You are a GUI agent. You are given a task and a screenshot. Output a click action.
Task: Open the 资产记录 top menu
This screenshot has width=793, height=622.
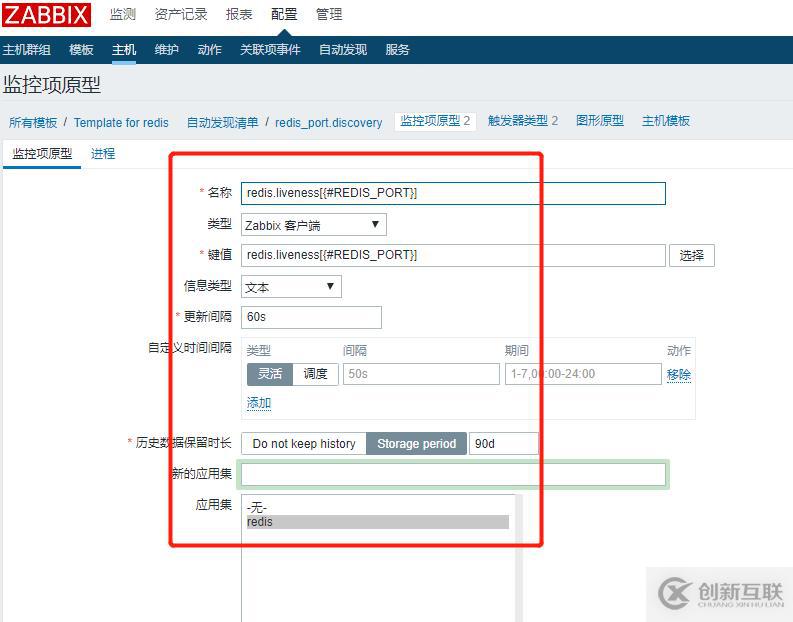tap(181, 14)
